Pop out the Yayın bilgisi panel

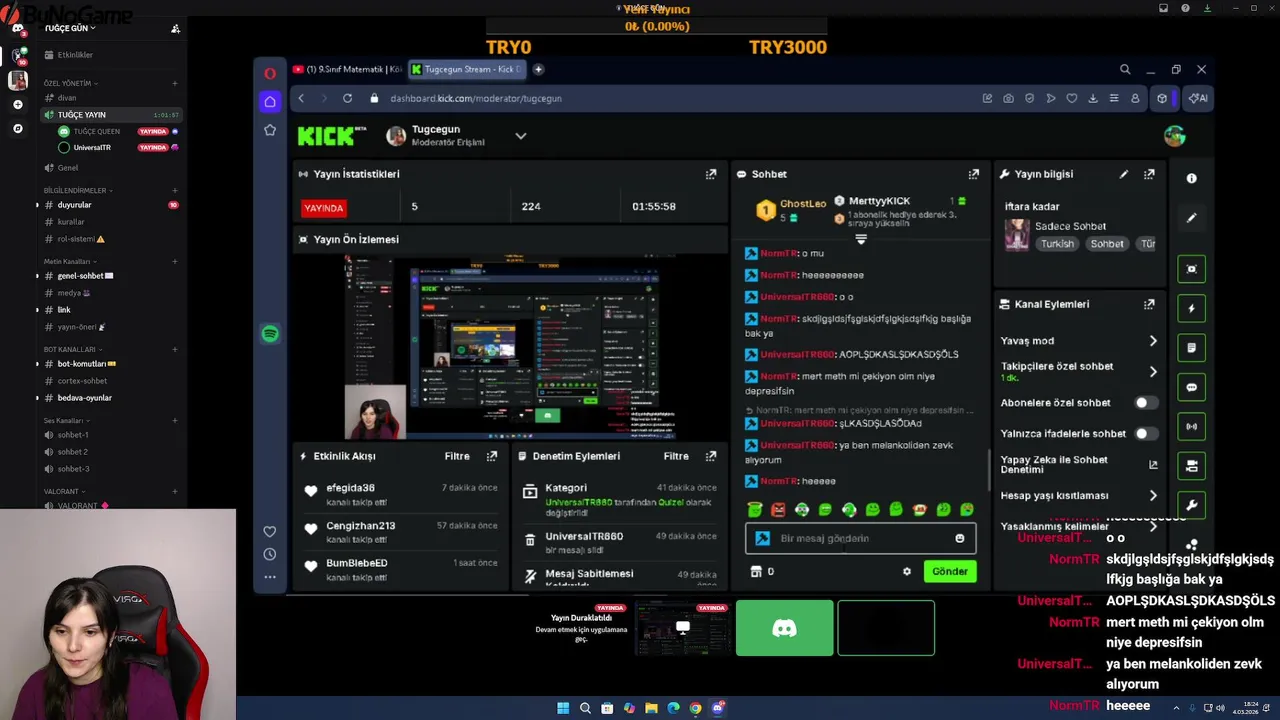(1149, 174)
